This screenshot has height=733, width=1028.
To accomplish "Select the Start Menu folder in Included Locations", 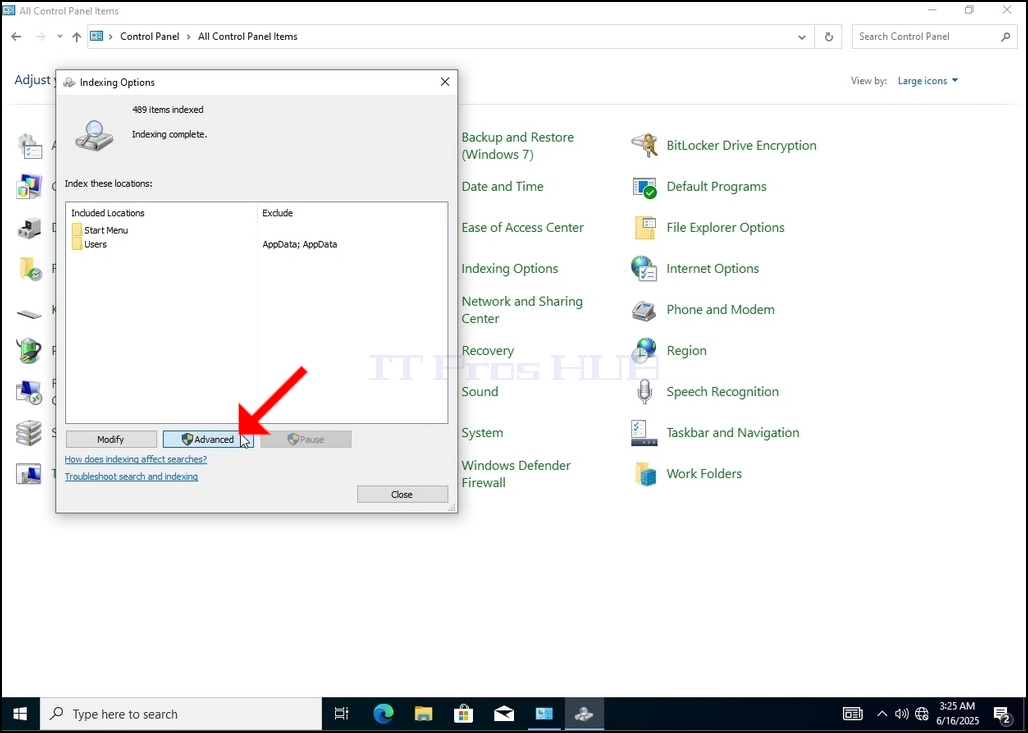I will pos(100,230).
